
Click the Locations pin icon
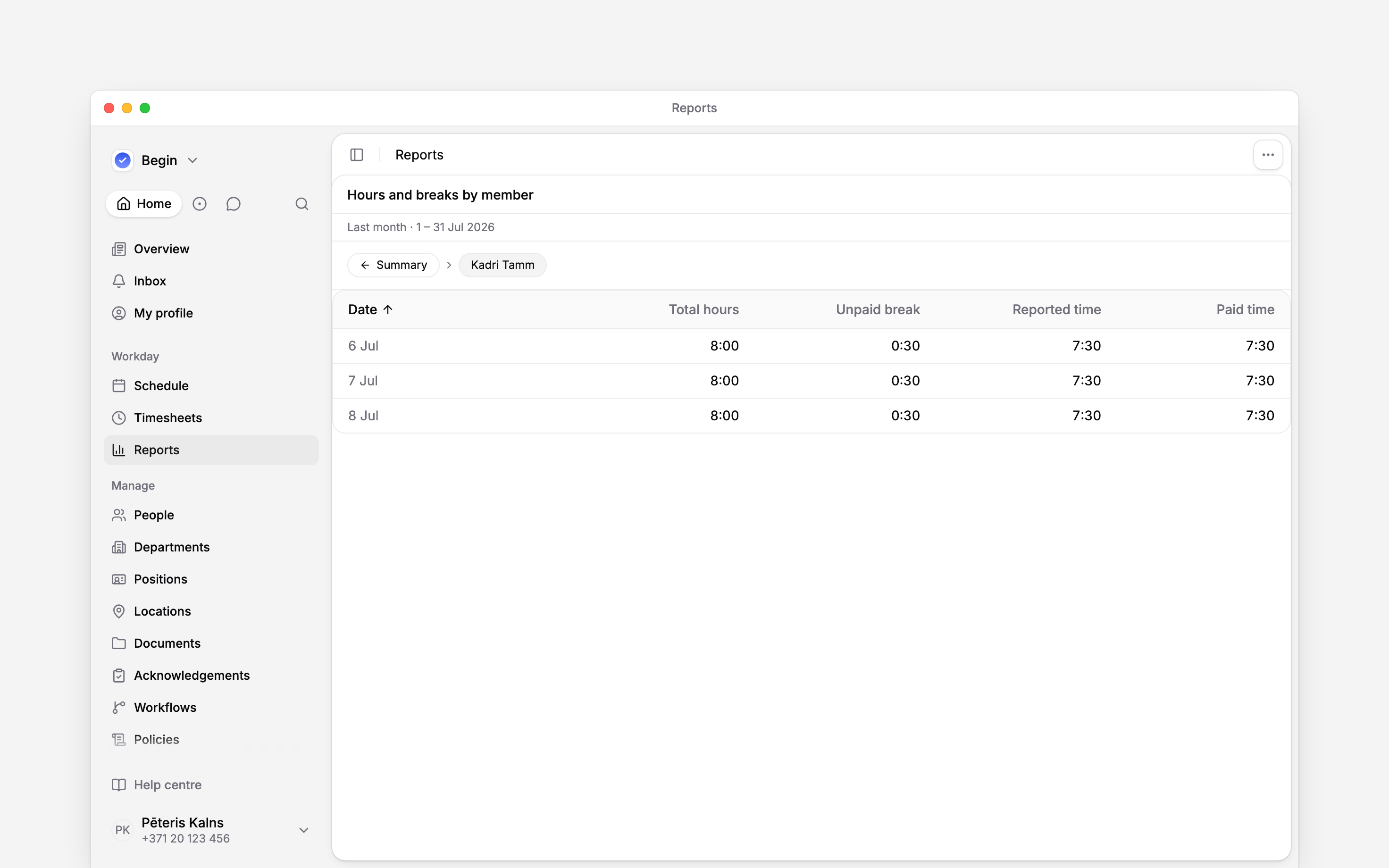click(119, 611)
